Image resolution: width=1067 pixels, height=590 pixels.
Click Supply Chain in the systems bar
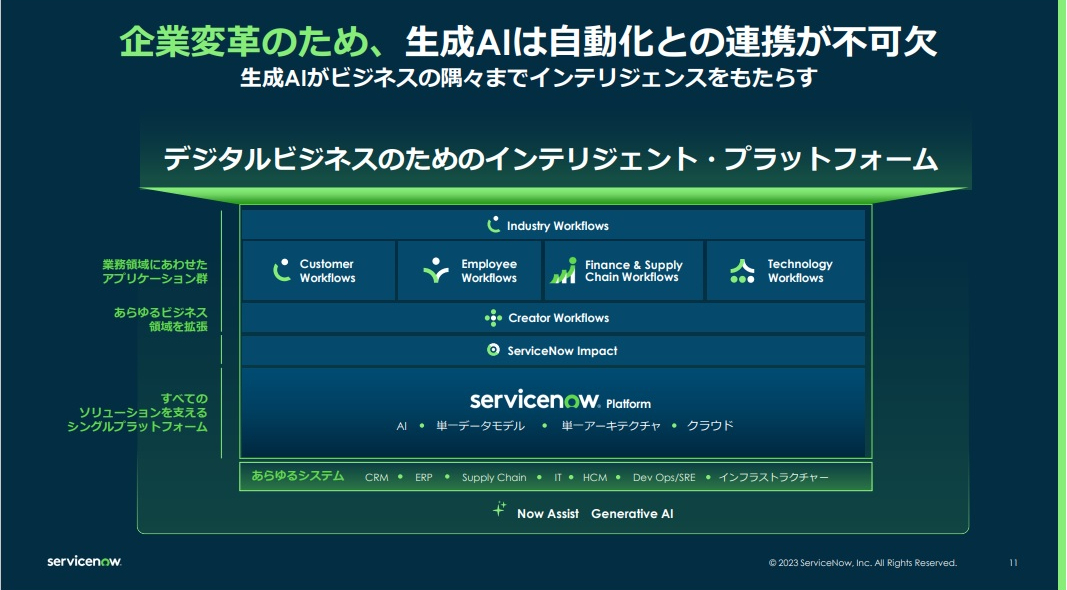(x=494, y=478)
